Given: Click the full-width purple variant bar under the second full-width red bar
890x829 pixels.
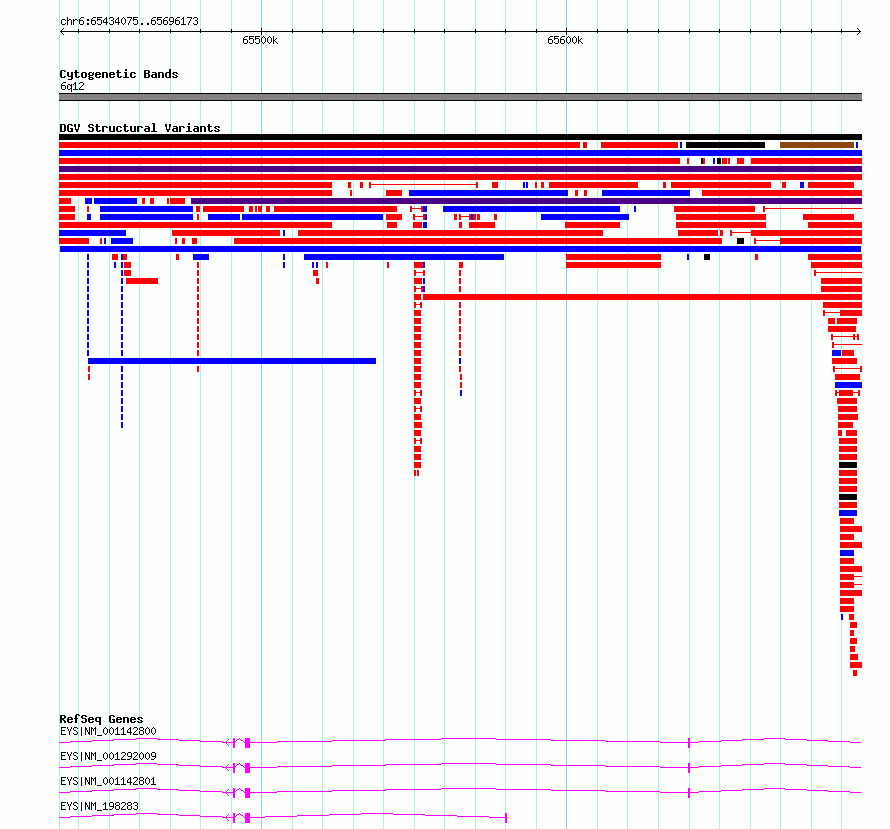Looking at the screenshot, I should coord(460,169).
